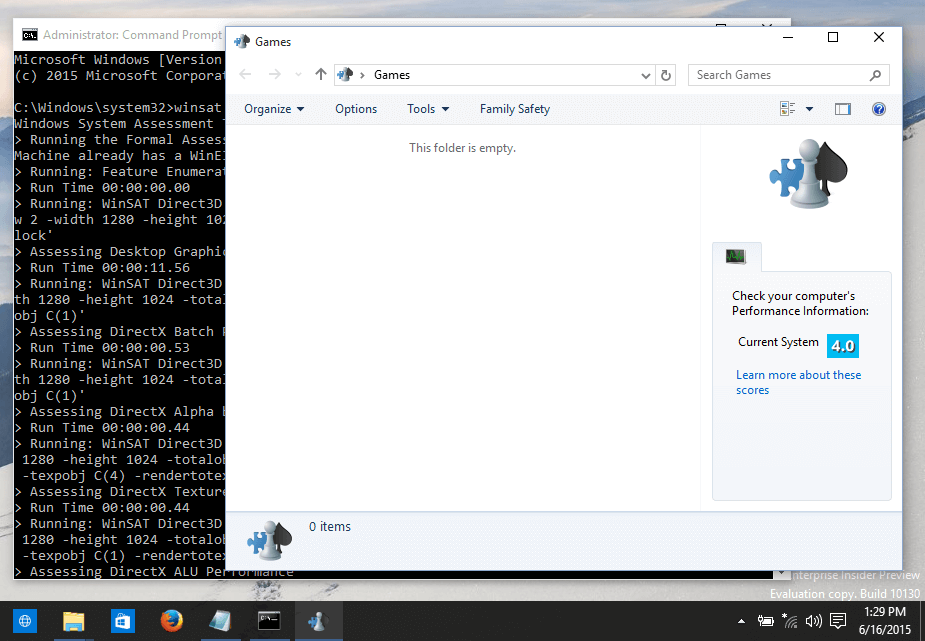Click the Games icon in the details pane
Viewport: 925px width, 641px height.
coord(269,541)
